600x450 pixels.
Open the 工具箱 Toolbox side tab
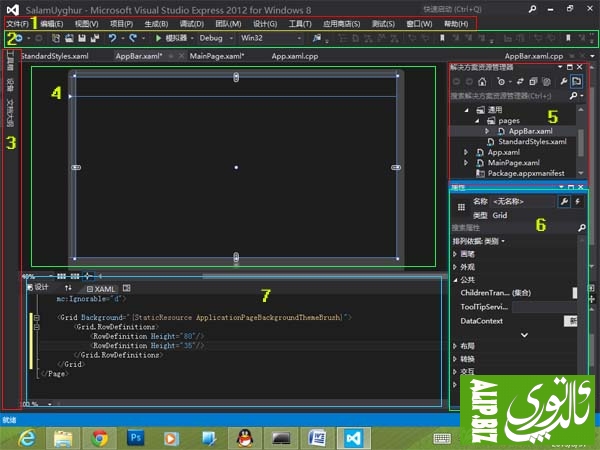tap(11, 60)
